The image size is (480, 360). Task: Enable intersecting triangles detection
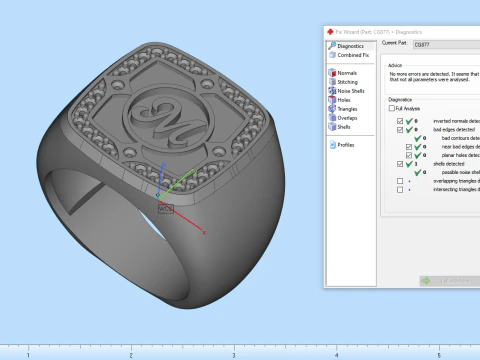click(x=400, y=190)
